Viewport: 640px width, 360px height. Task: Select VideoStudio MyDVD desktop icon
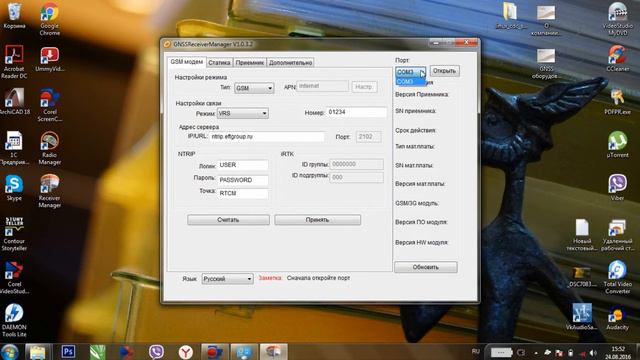point(617,19)
